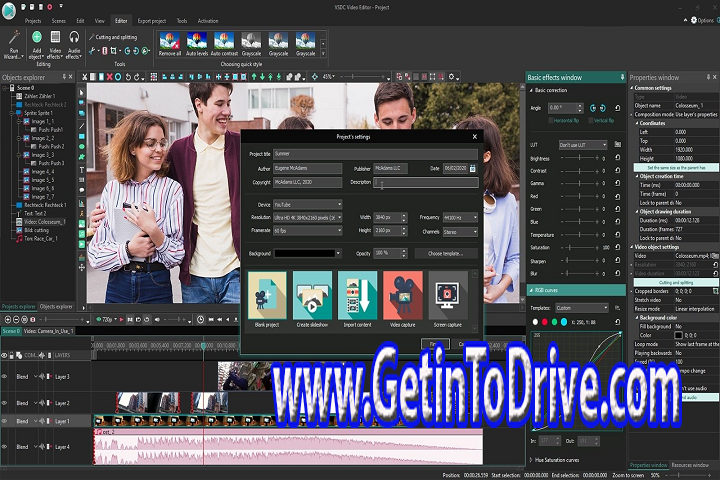Click Cutting and splitting button in Properties
Image resolution: width=720 pixels, height=480 pixels.
(676, 282)
